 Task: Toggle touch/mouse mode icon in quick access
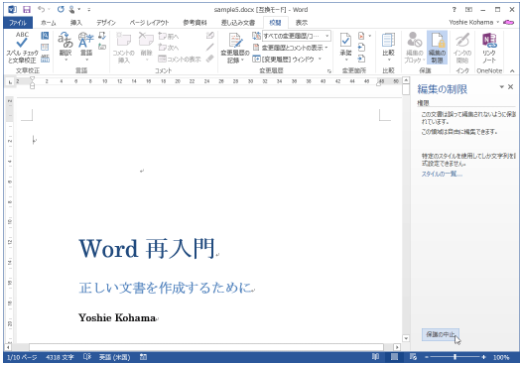(x=72, y=9)
